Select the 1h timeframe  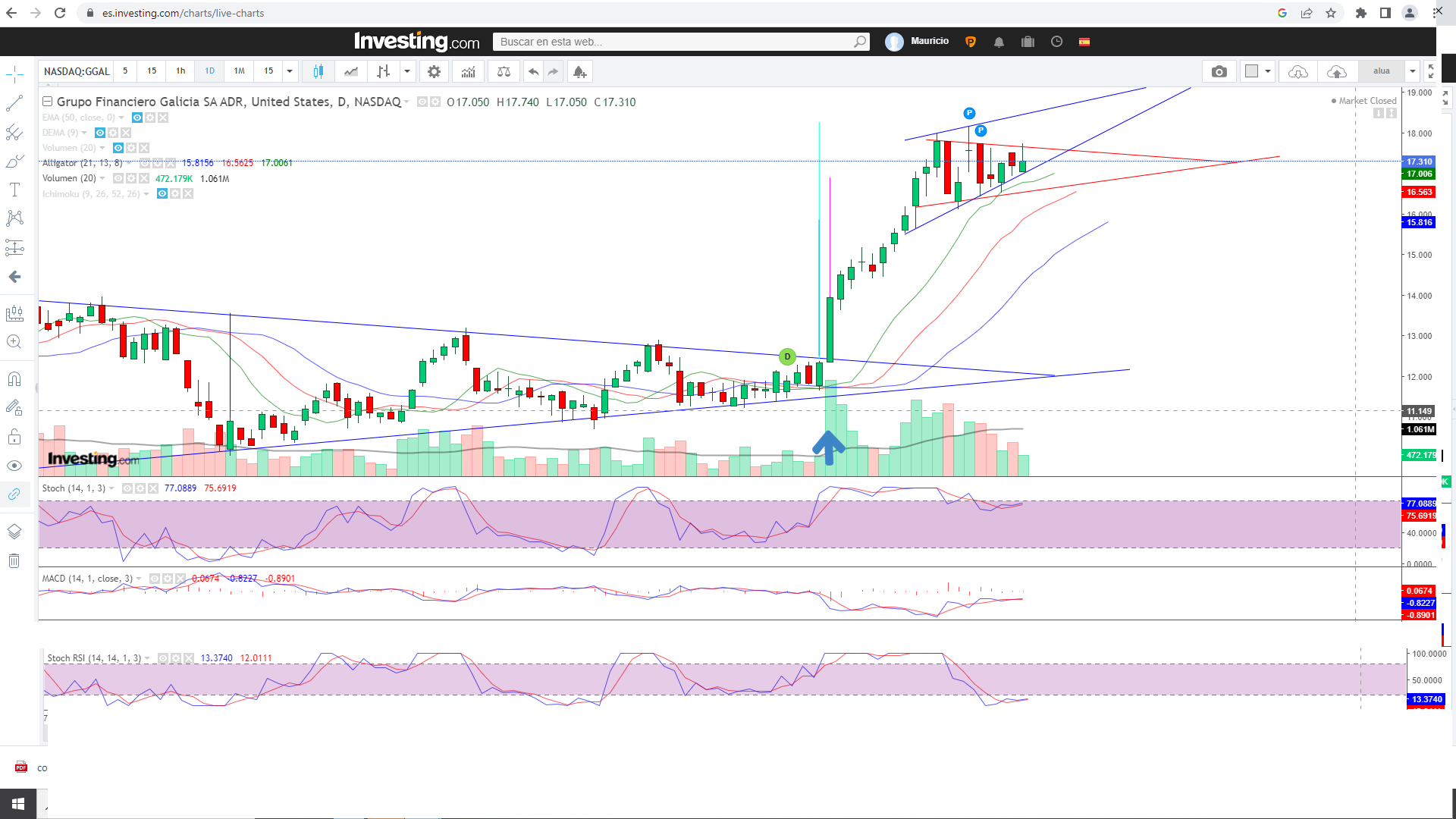tap(180, 71)
